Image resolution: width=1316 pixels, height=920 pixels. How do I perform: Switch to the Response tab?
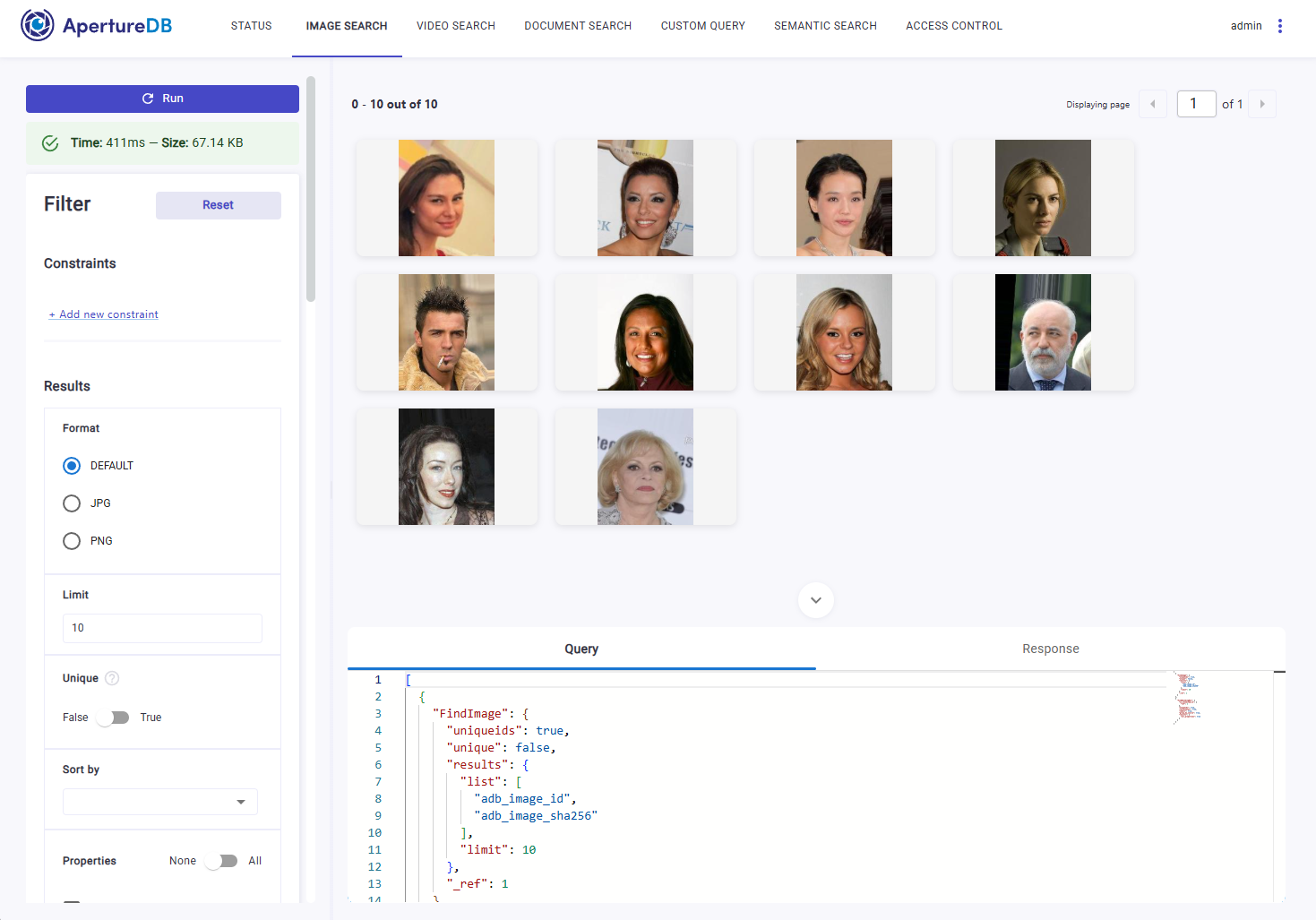(x=1050, y=649)
